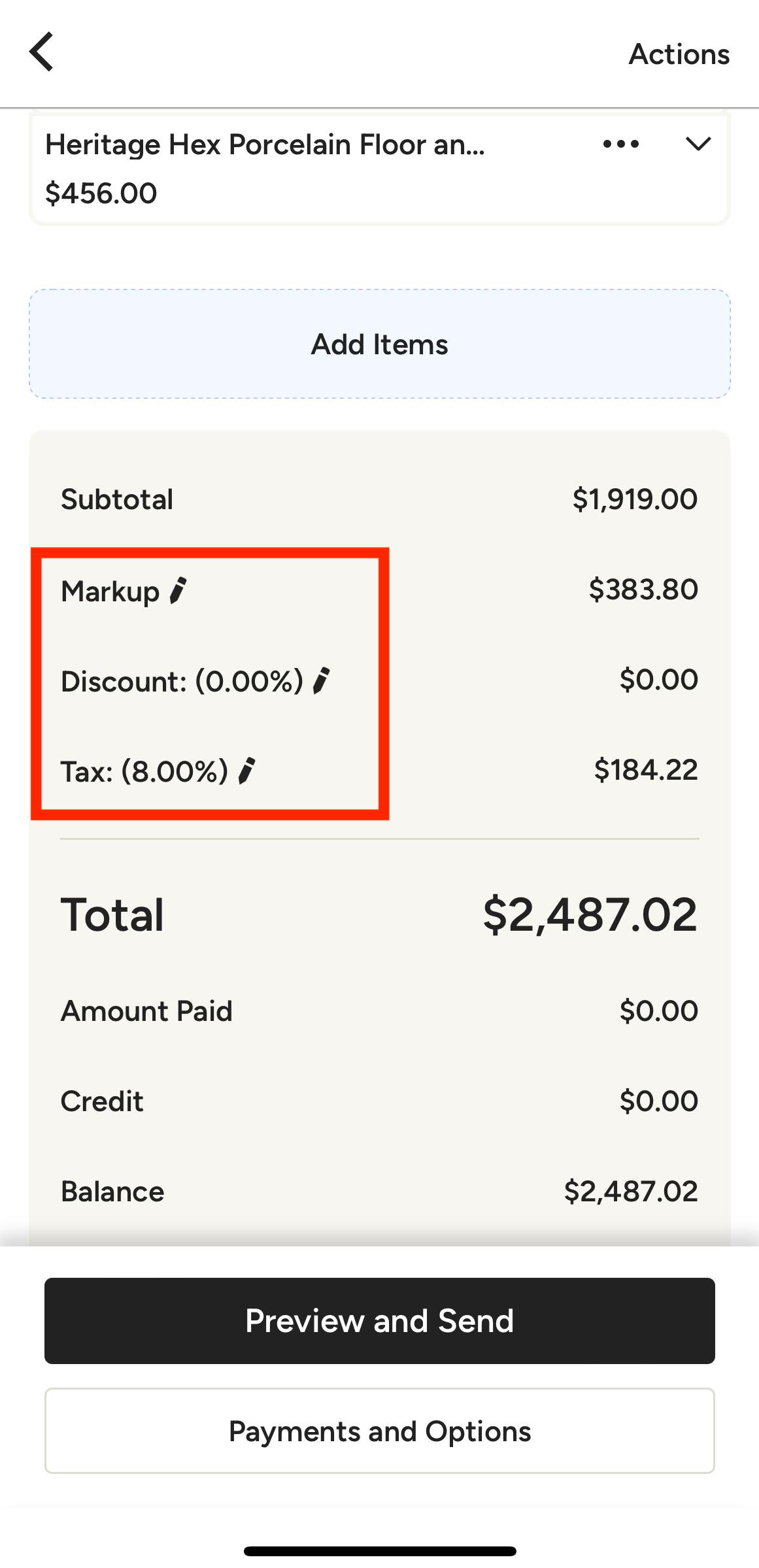Tap the Credit row
Screen dimensions: 759x1568
pyautogui.click(x=379, y=1101)
